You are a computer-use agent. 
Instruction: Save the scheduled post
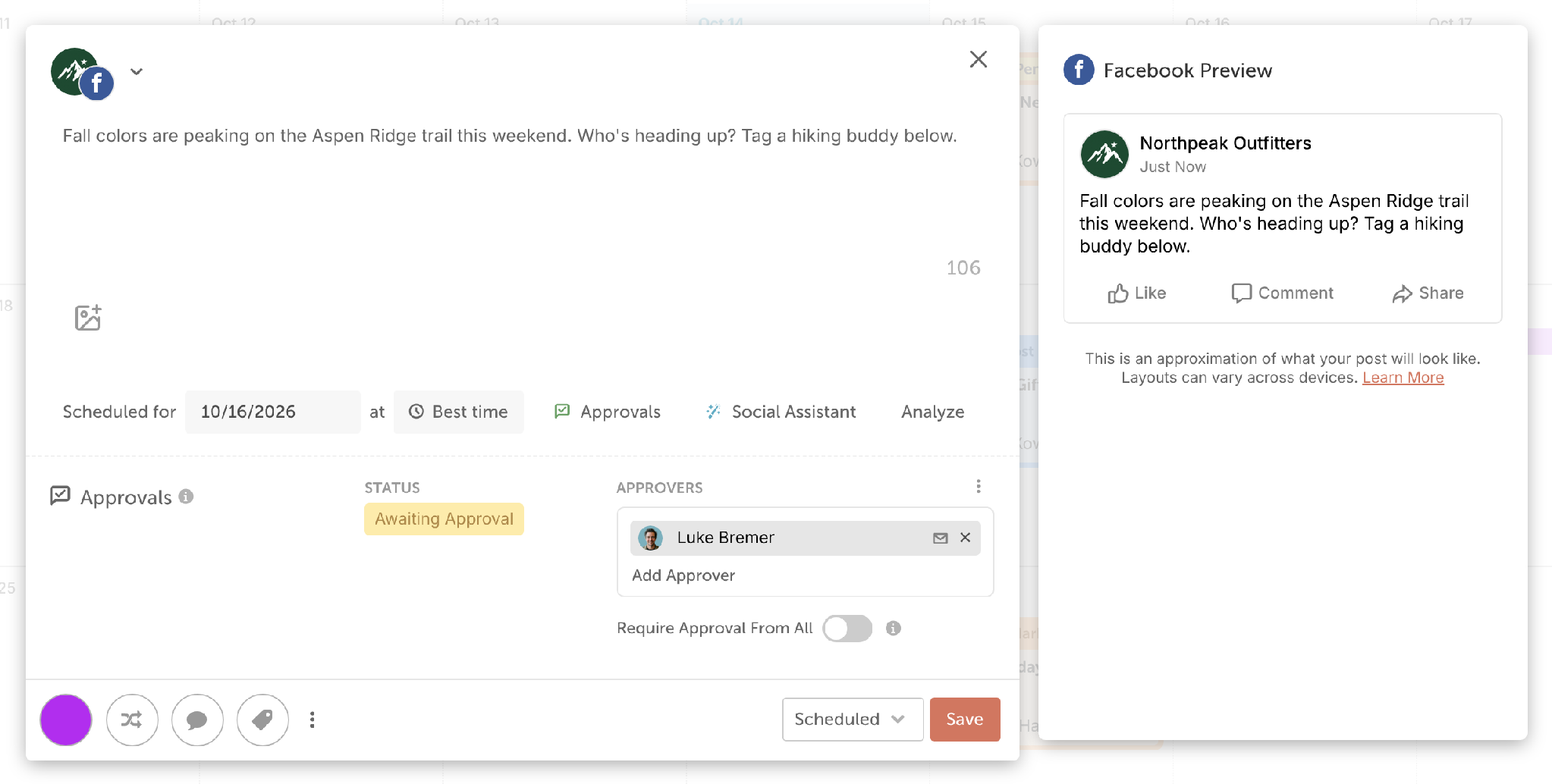coord(965,720)
